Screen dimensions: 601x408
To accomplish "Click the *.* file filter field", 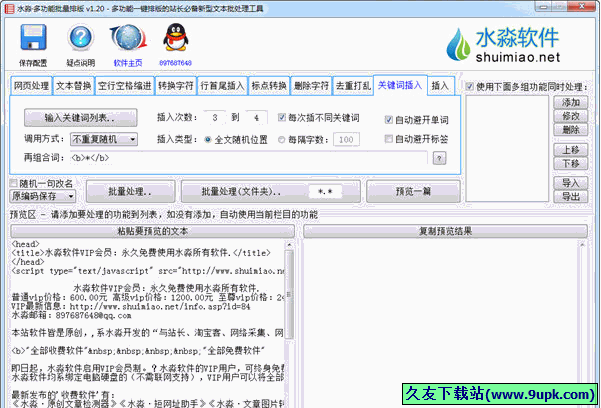I will tap(325, 191).
